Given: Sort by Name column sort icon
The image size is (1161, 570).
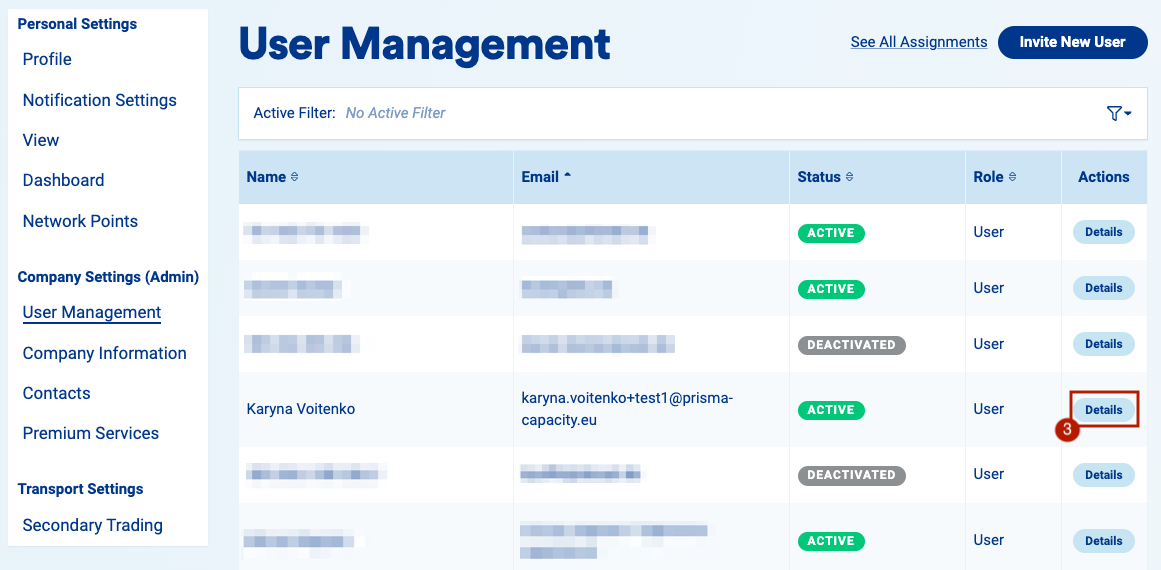Looking at the screenshot, I should [294, 177].
